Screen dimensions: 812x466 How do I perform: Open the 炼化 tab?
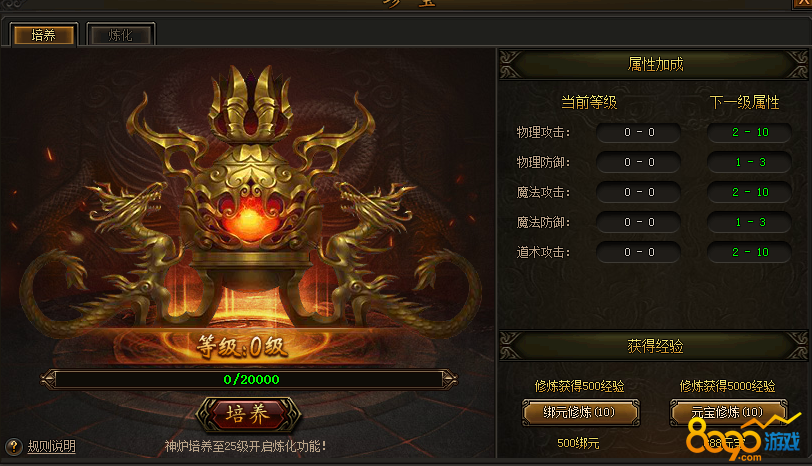121,35
